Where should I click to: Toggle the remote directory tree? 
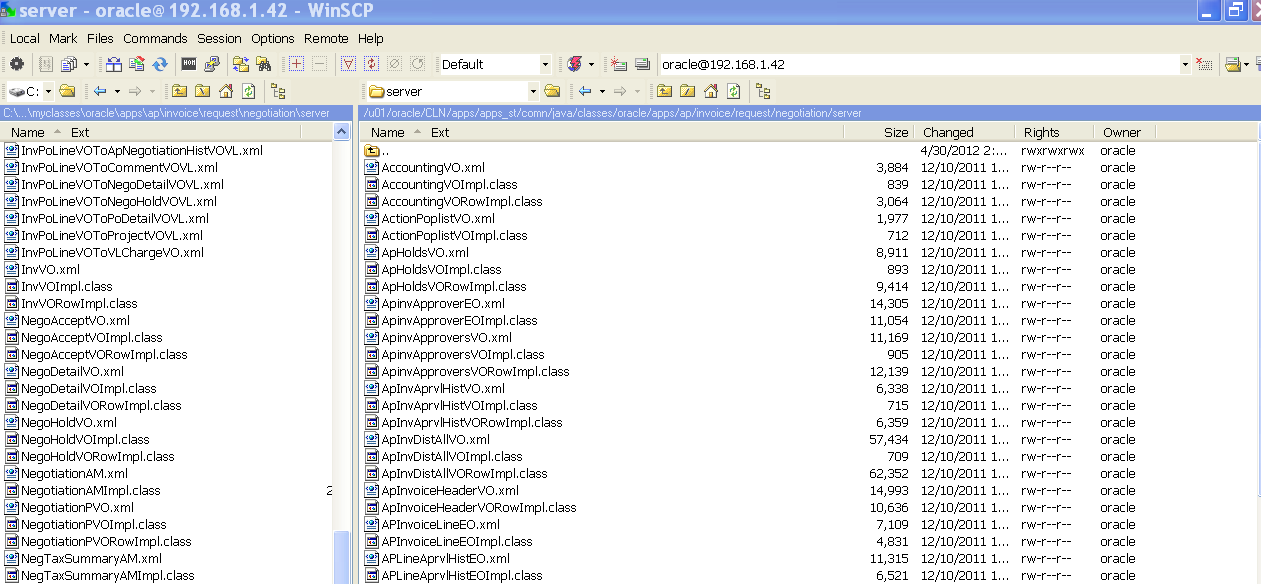tap(763, 91)
